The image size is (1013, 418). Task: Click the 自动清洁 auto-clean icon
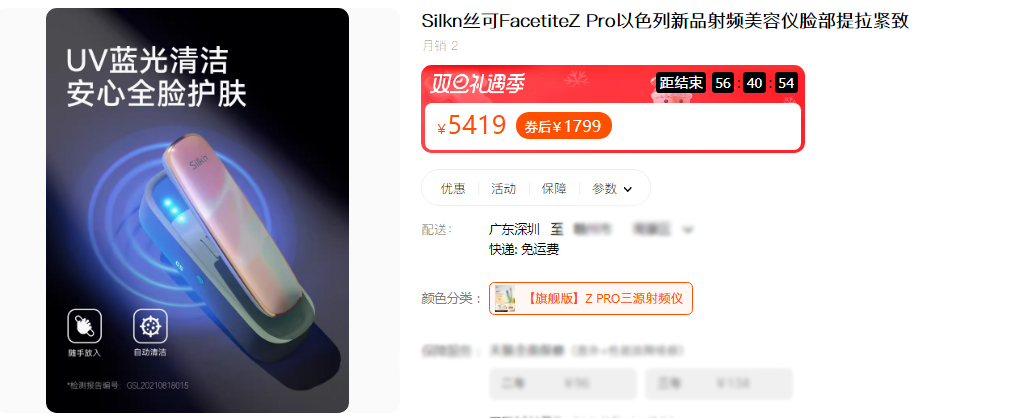click(x=150, y=326)
